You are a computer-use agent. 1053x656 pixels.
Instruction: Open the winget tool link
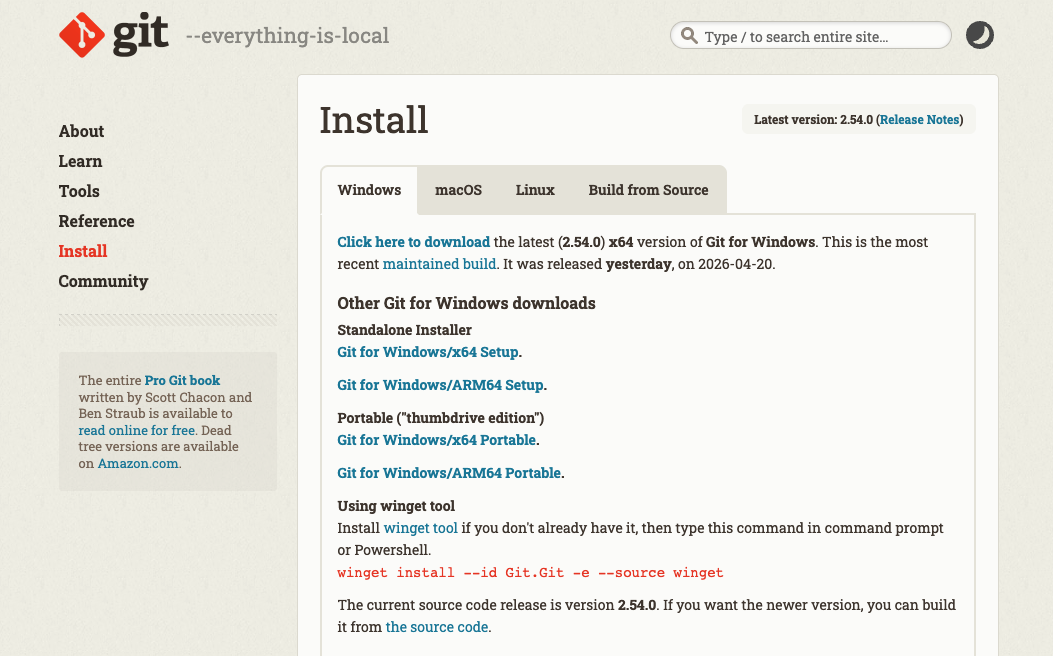pos(420,527)
